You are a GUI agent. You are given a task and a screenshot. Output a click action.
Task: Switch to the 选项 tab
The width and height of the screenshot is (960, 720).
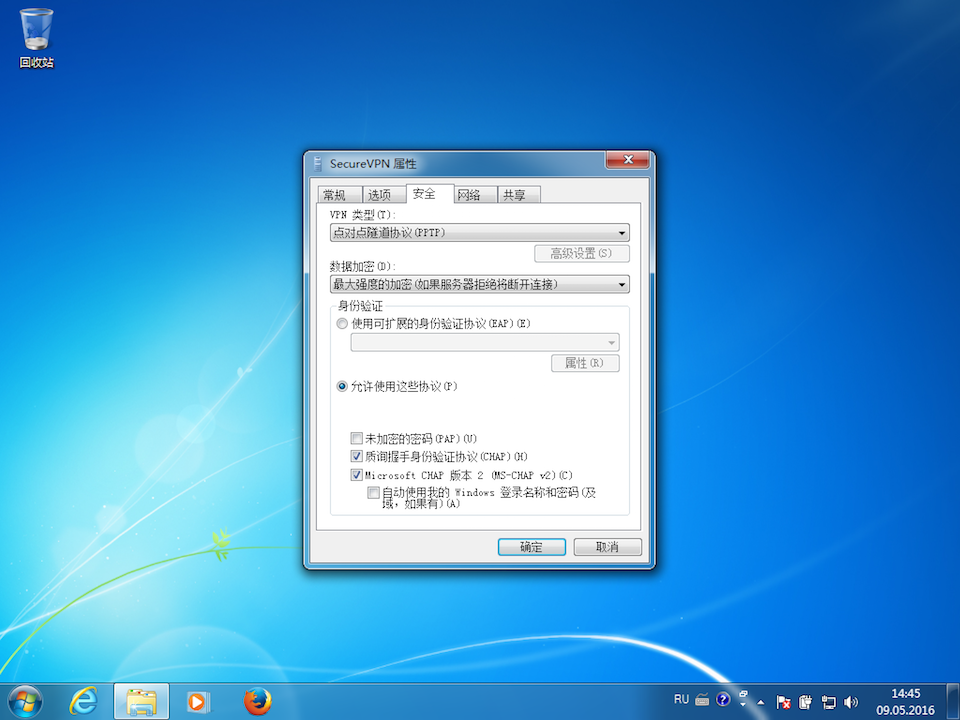coord(384,195)
